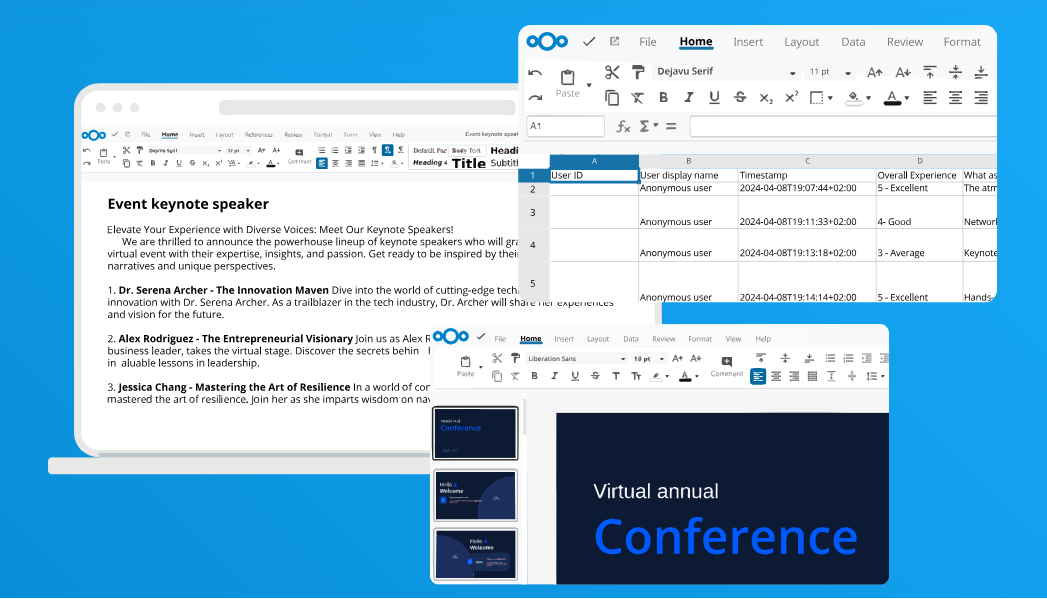Click the scissors Cut icon in the presentation toolbar

coord(497,359)
